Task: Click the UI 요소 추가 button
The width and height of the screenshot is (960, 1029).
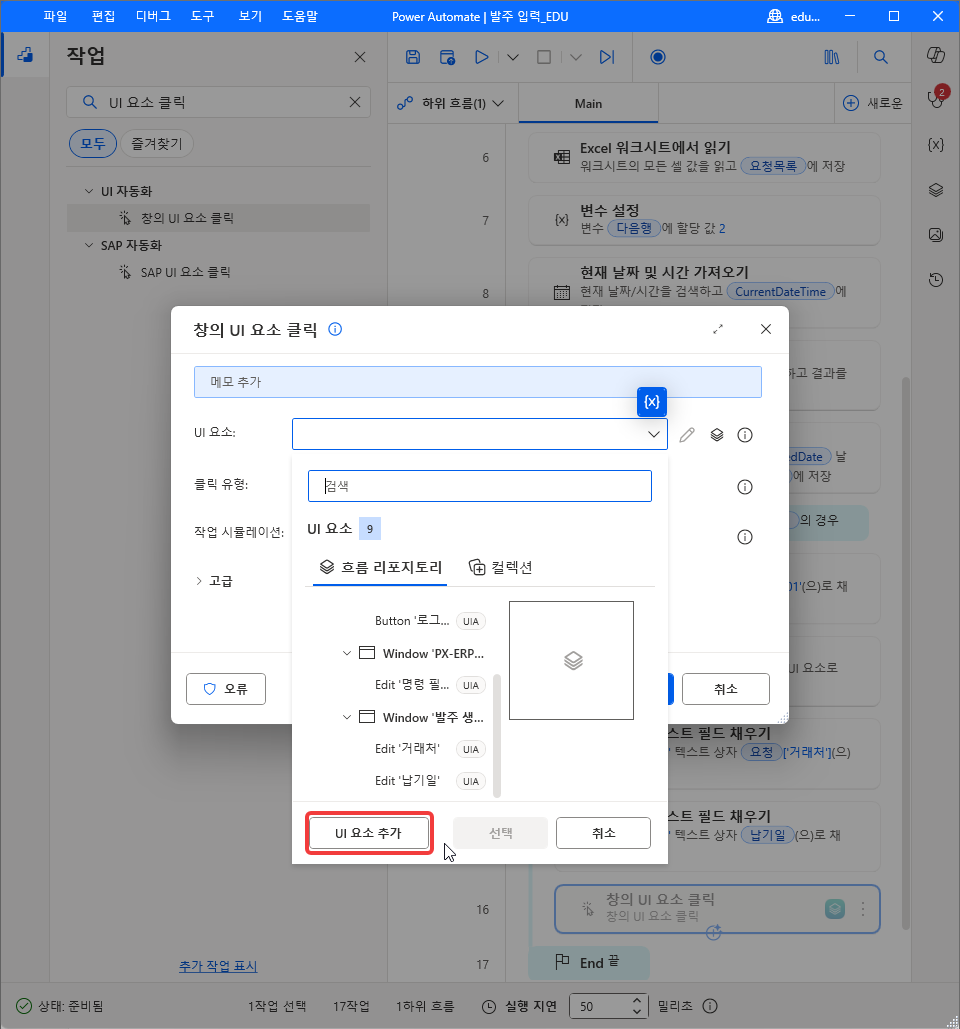Action: click(x=369, y=833)
